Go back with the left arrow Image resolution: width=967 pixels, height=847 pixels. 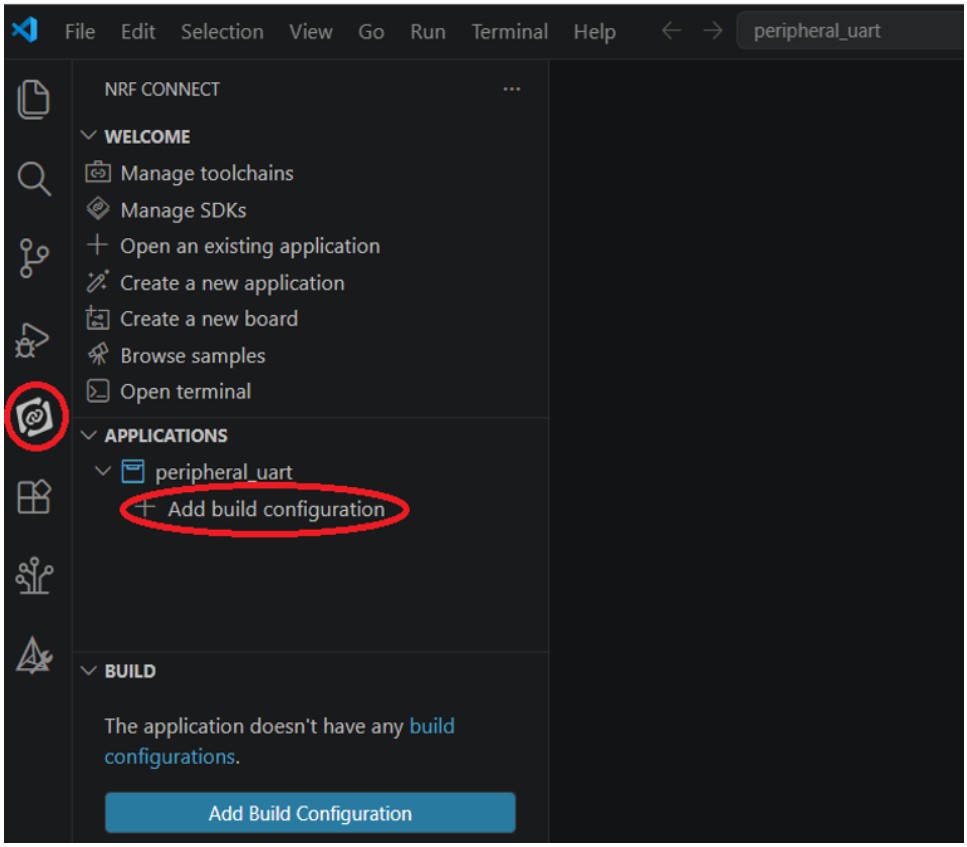point(671,30)
